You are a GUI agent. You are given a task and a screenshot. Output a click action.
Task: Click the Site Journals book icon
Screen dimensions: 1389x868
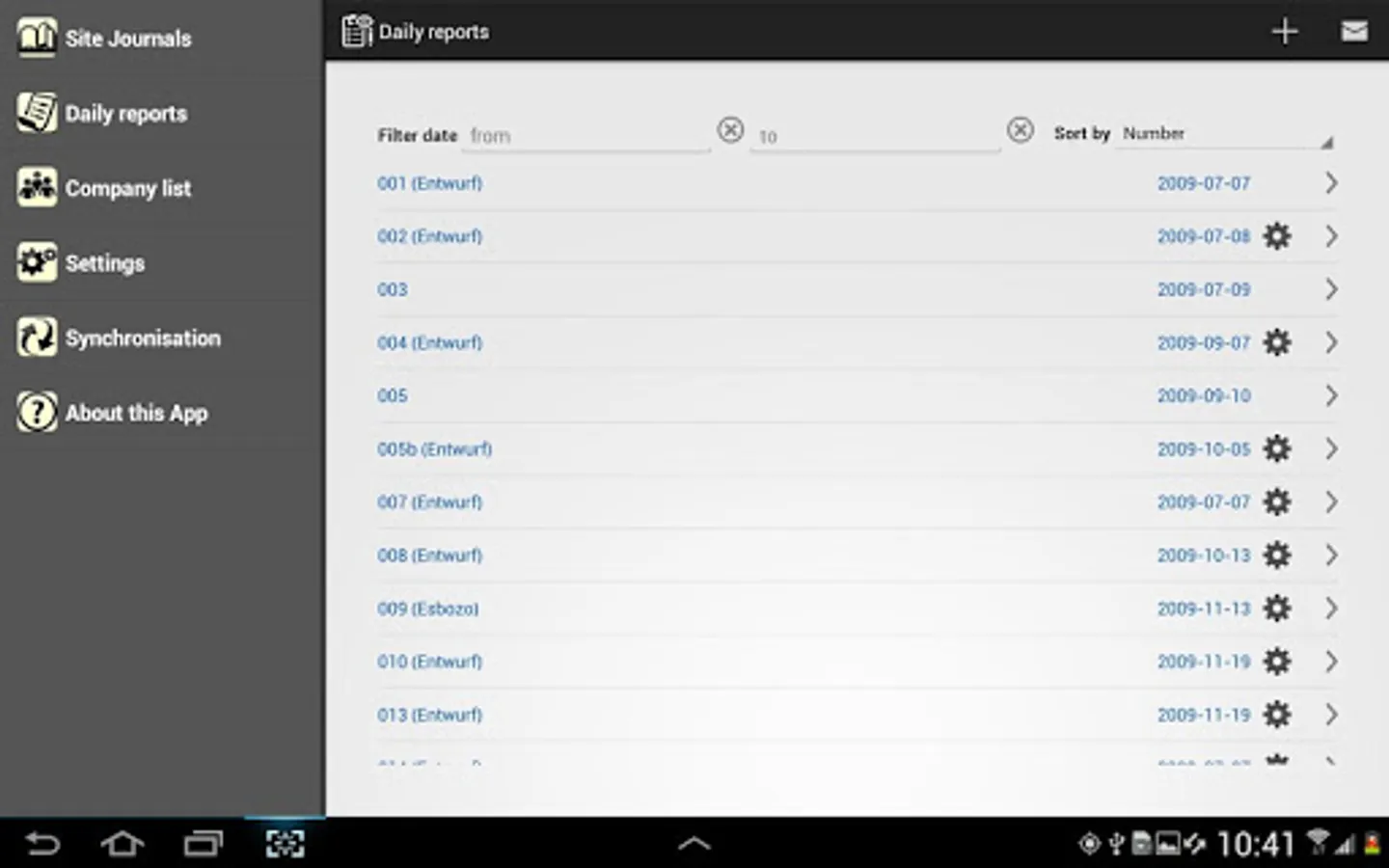[37, 38]
